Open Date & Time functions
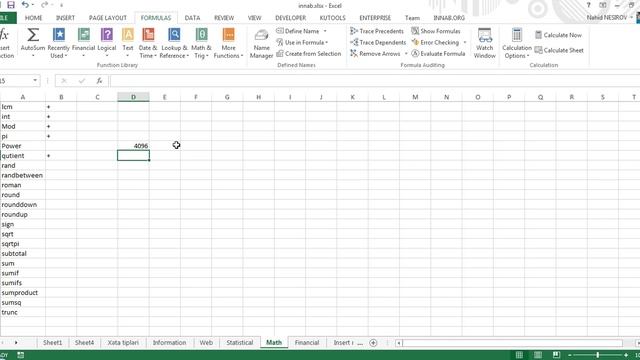 148,43
